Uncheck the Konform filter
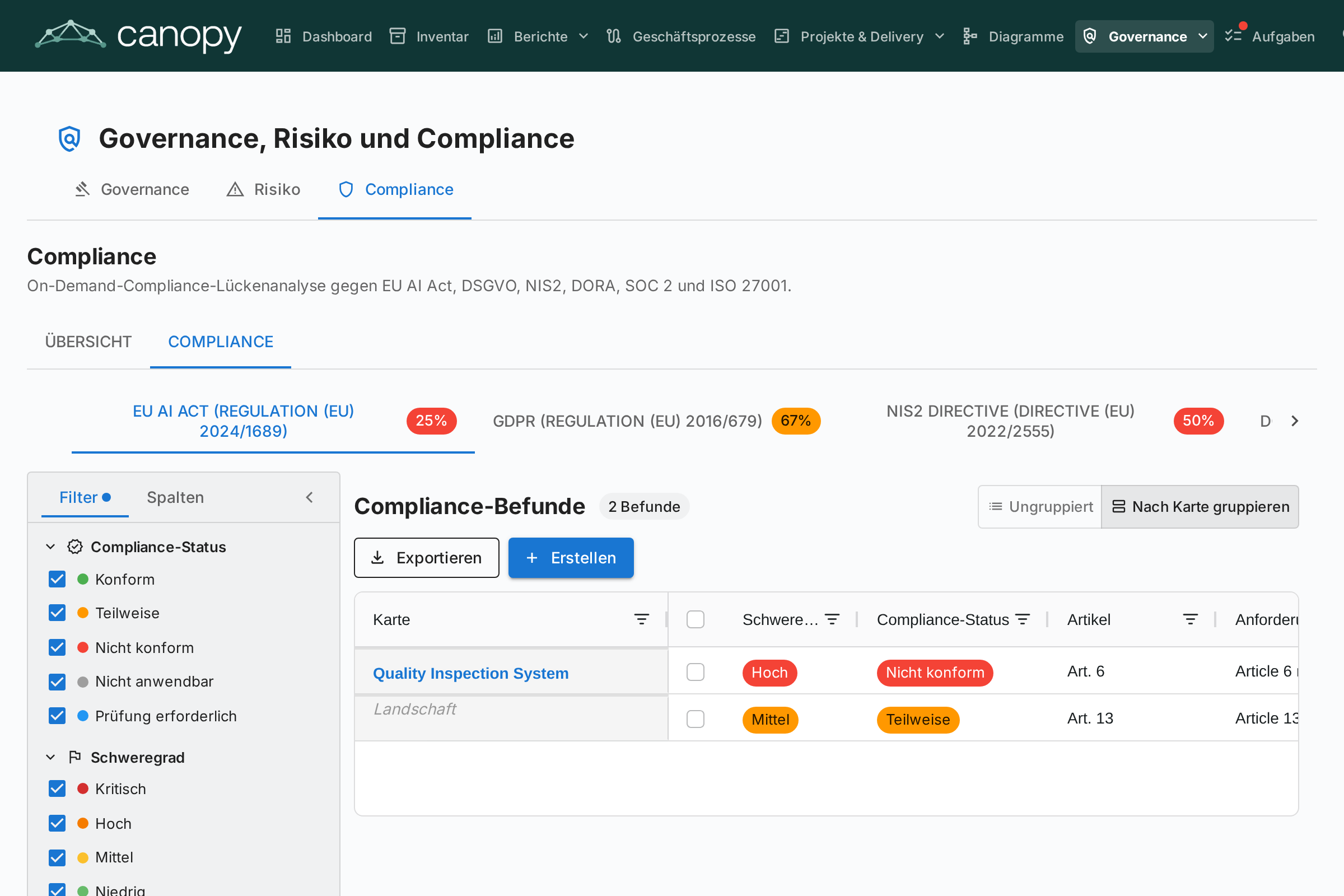Image resolution: width=1344 pixels, height=896 pixels. click(57, 580)
